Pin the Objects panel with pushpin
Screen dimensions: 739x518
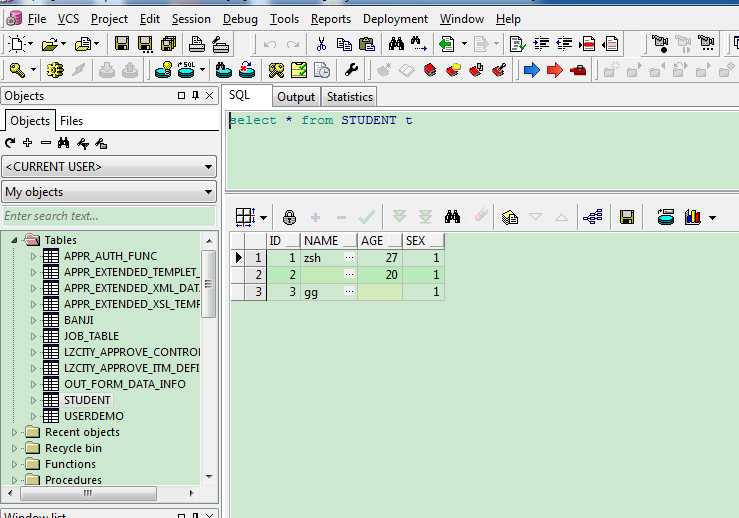click(196, 96)
